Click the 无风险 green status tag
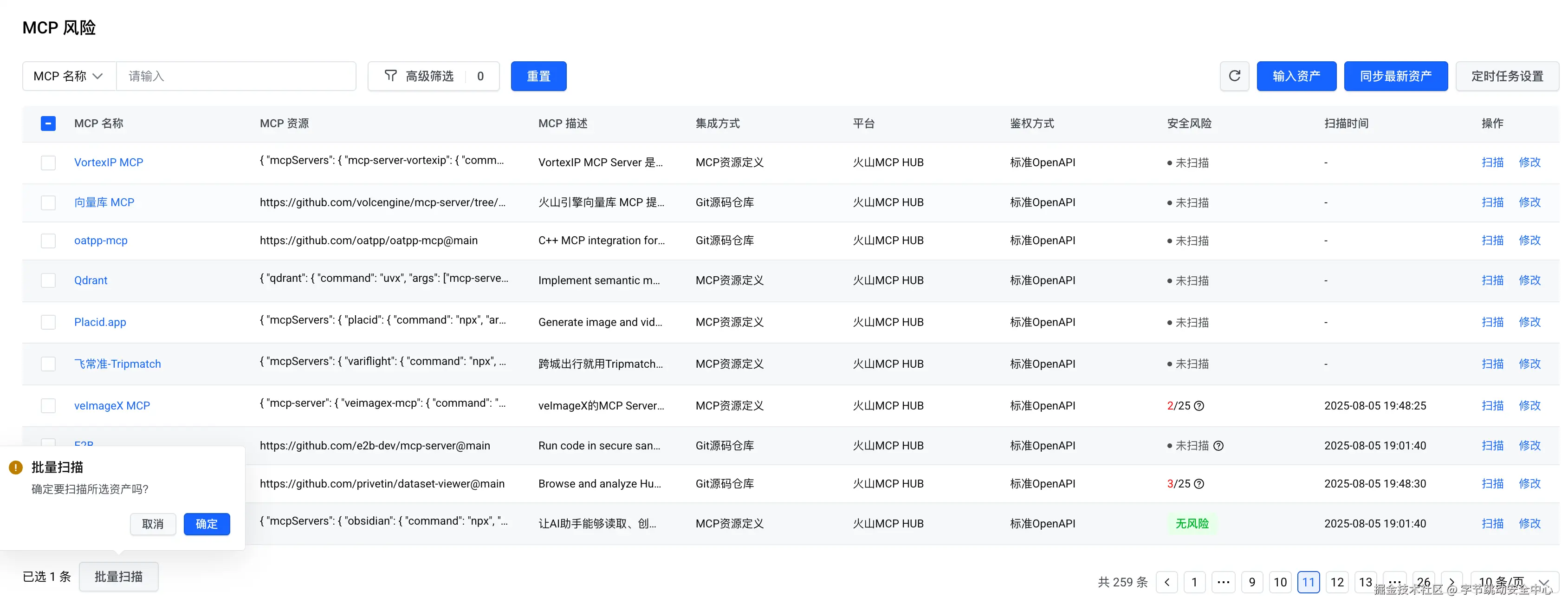 (1191, 524)
